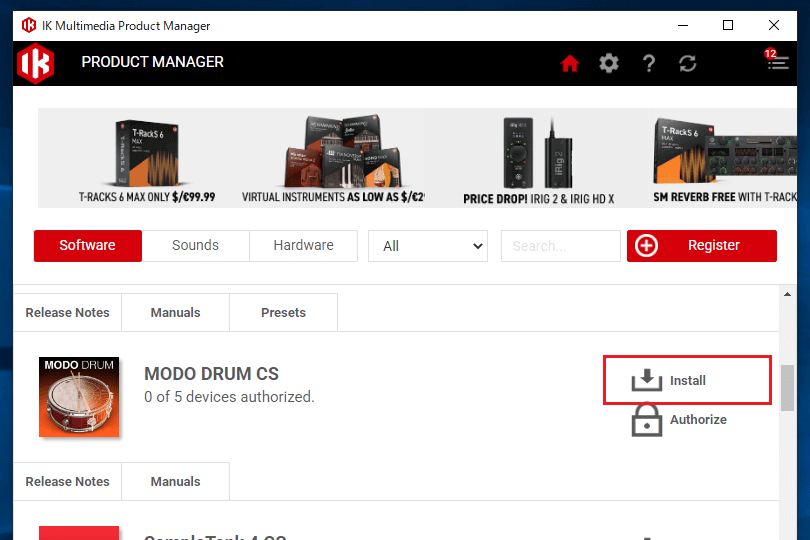Open SM Reverb Free with T-RackS banner
Viewport: 810px width, 540px height.
pyautogui.click(x=724, y=160)
